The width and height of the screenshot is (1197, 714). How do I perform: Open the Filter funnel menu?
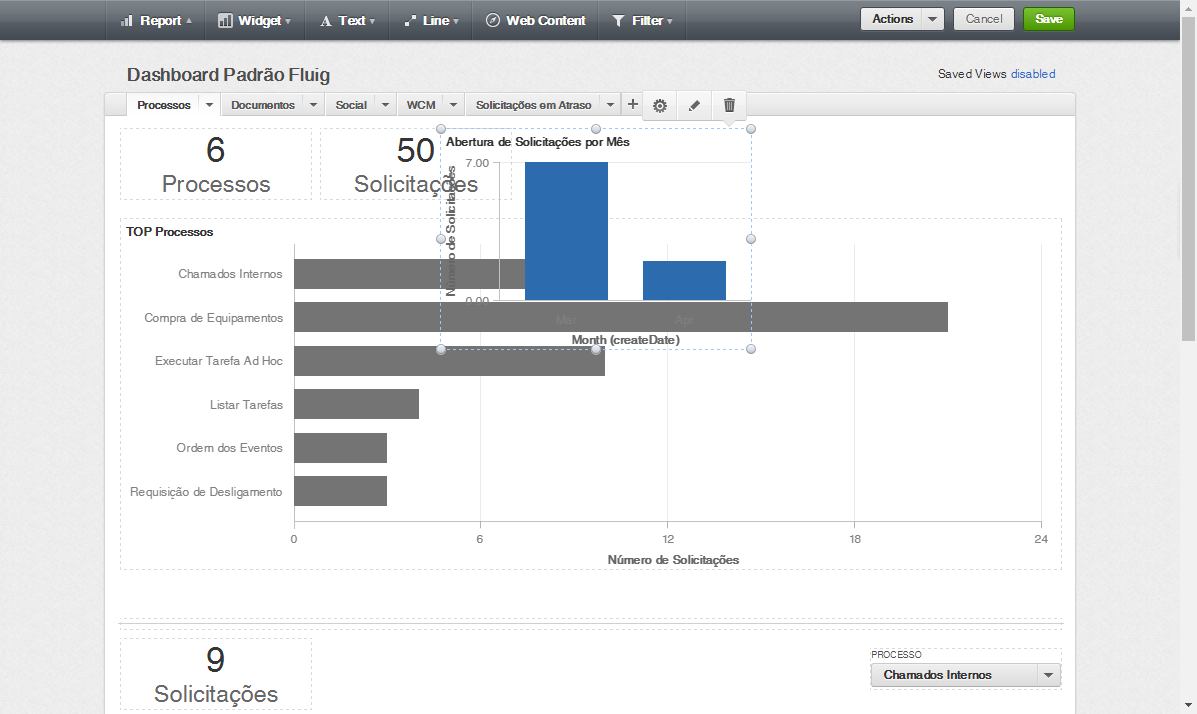tap(641, 20)
